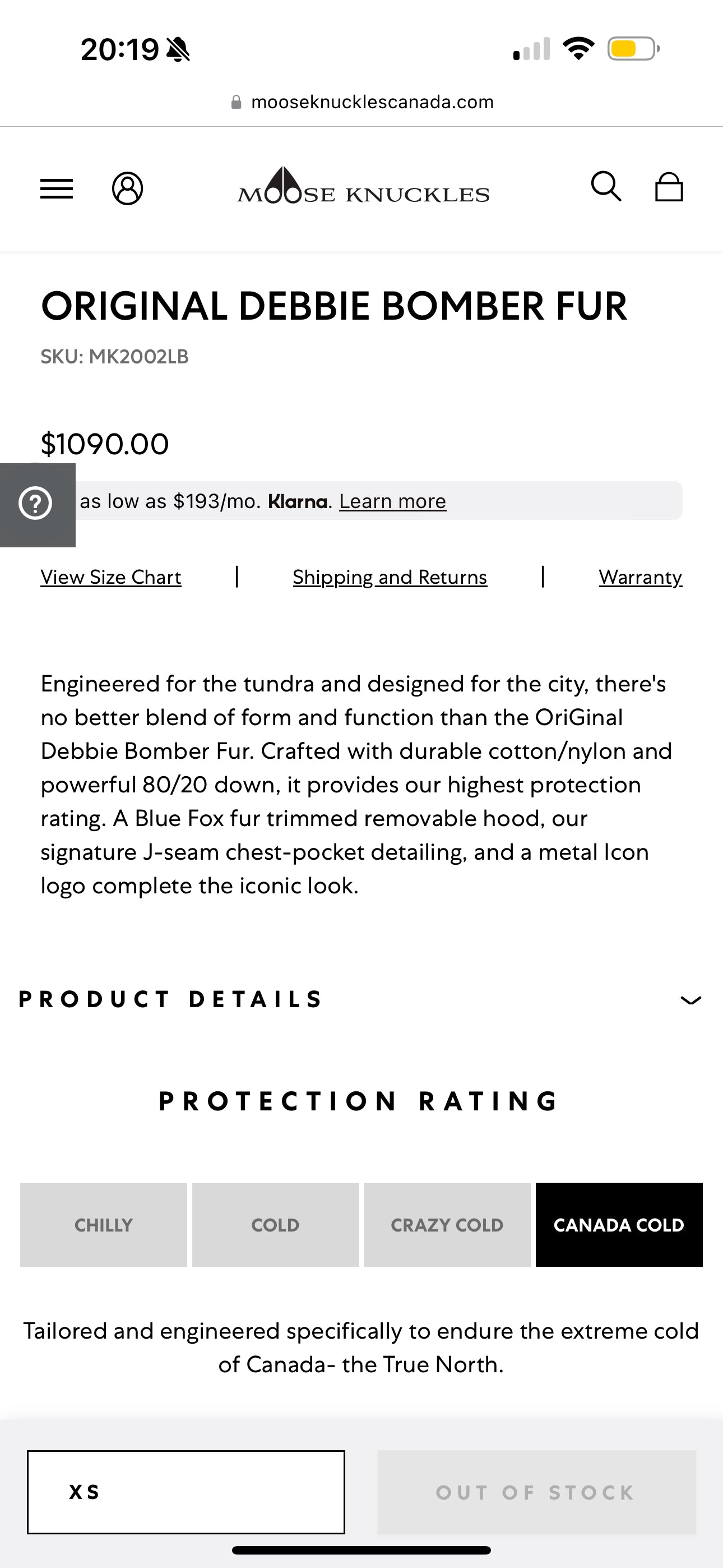Screen dimensions: 723x1568
Task: Tap the mooseknucklescanada.com address bar
Action: pyautogui.click(x=372, y=102)
